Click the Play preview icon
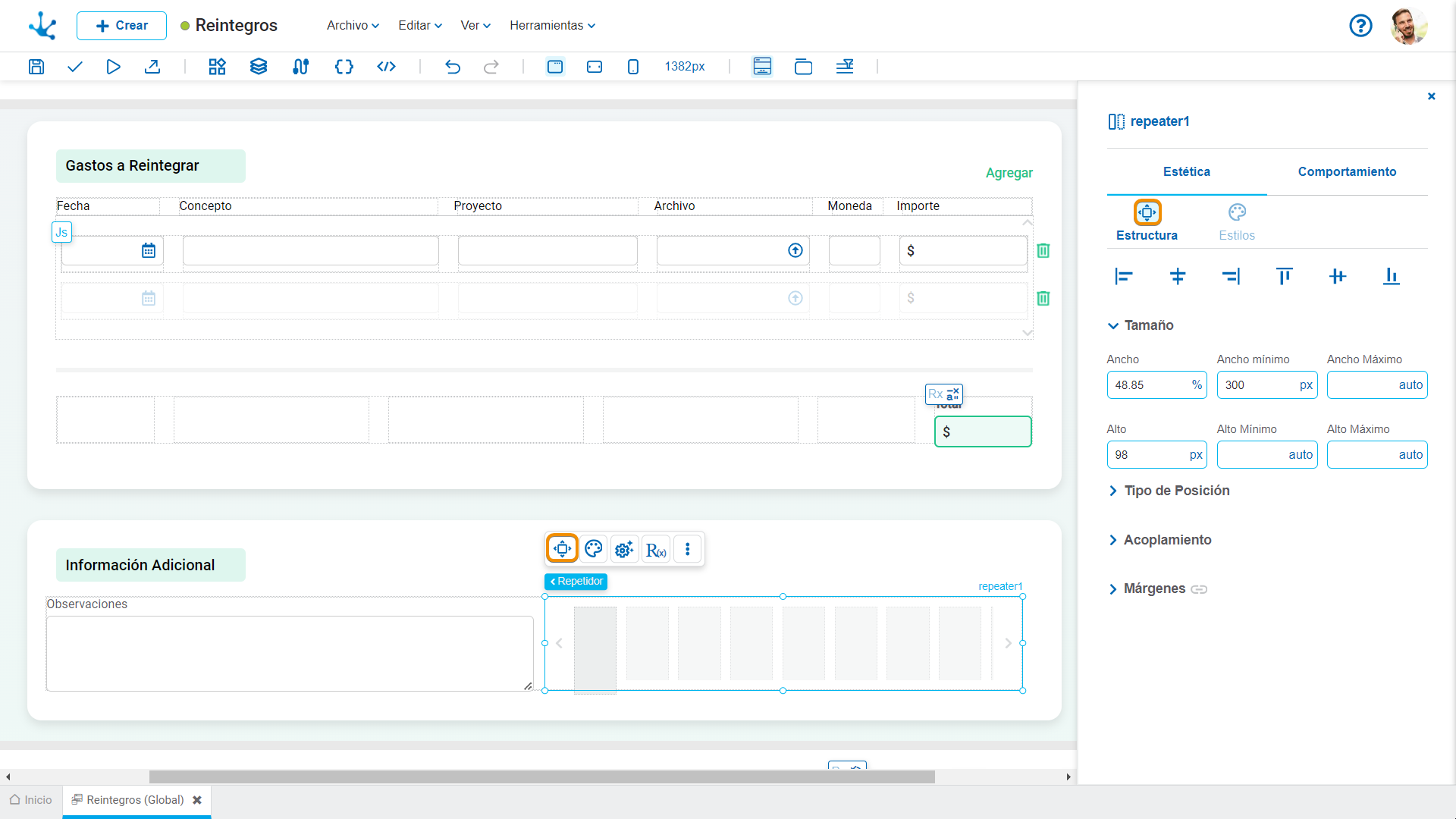 click(113, 67)
